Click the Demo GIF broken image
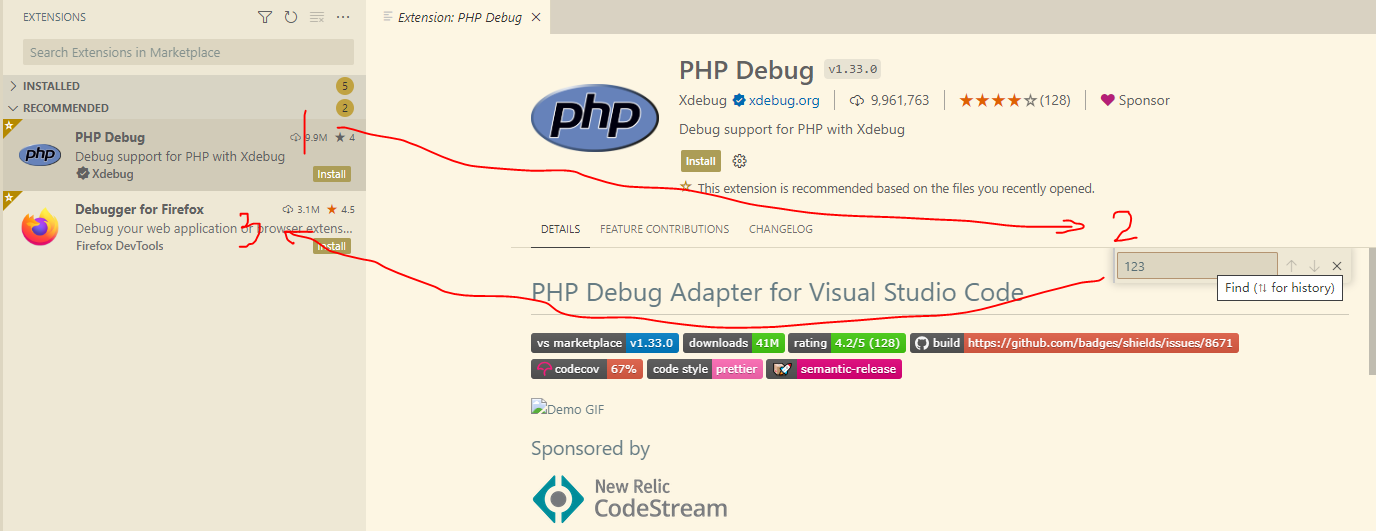Viewport: 1376px width, 531px height. (568, 409)
